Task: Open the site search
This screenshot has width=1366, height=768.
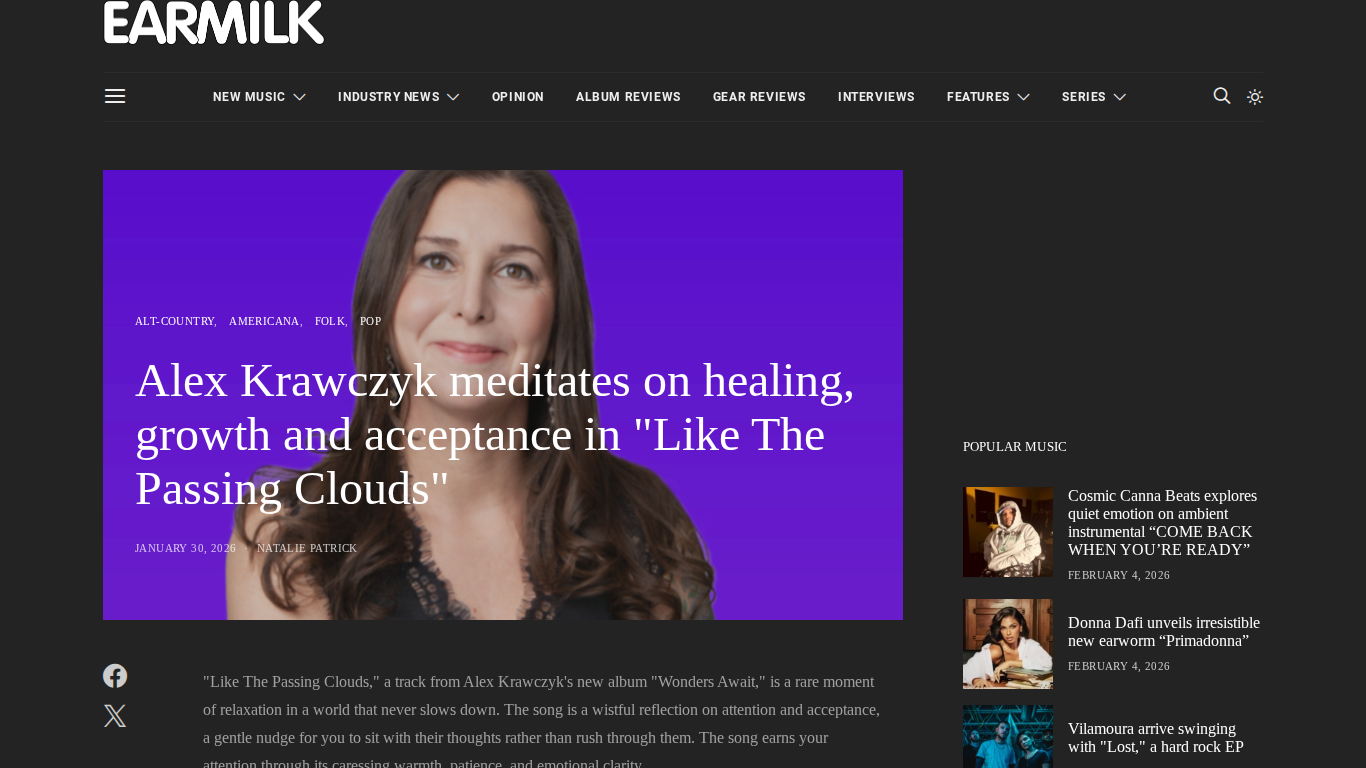Action: (x=1222, y=96)
